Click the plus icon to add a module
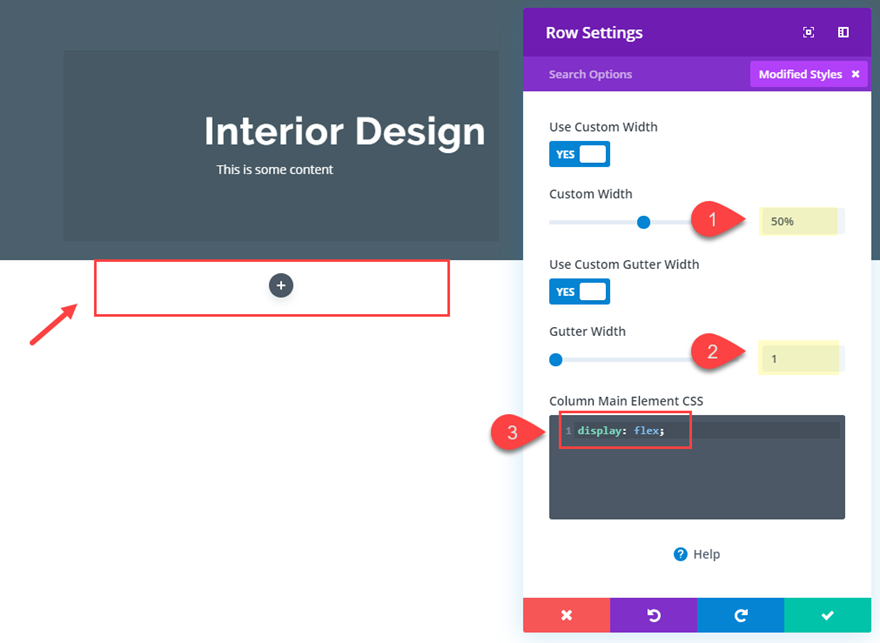The height and width of the screenshot is (643, 880). (x=281, y=285)
